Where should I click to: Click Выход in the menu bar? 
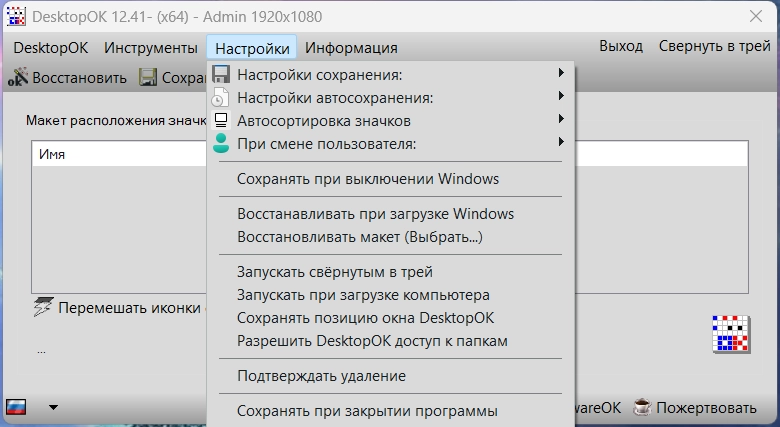[621, 46]
